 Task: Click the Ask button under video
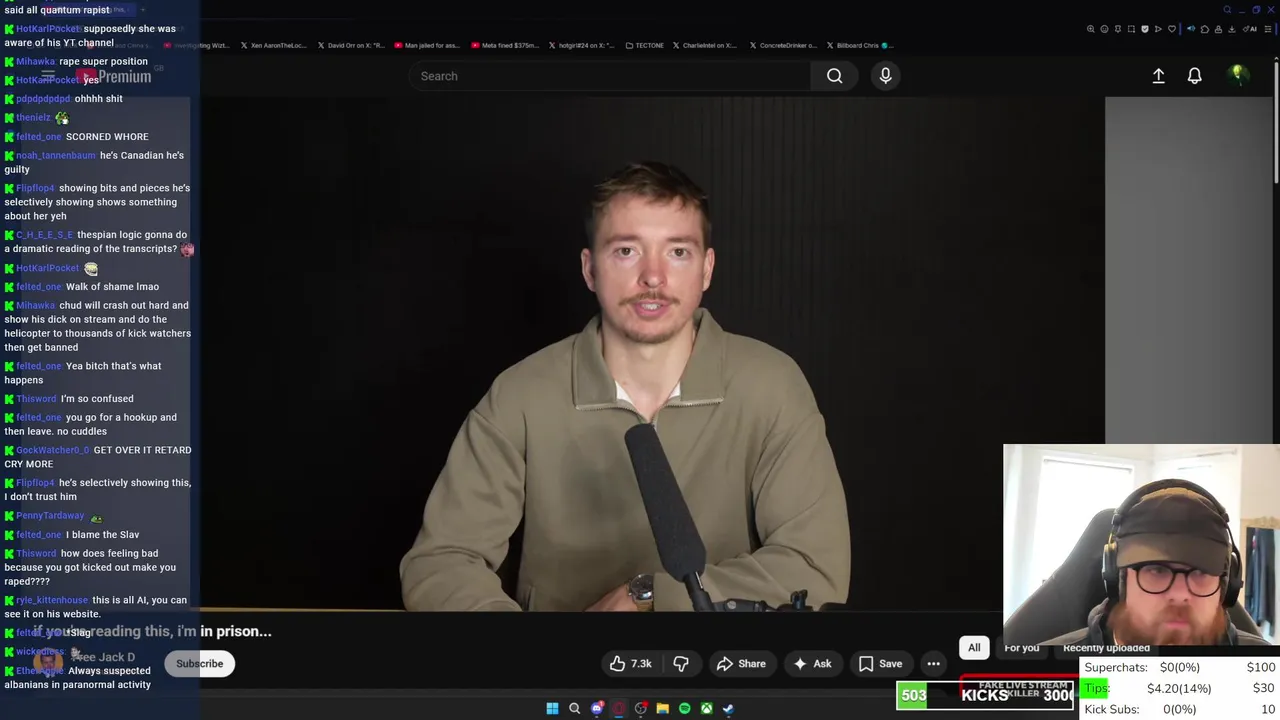[x=812, y=663]
